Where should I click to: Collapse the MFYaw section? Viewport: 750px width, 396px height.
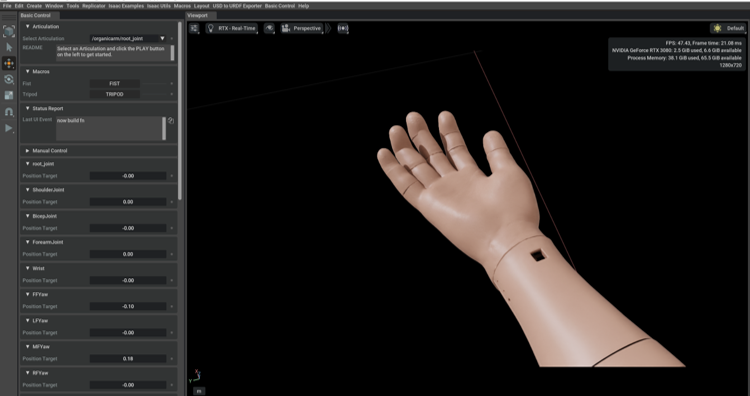(x=28, y=347)
